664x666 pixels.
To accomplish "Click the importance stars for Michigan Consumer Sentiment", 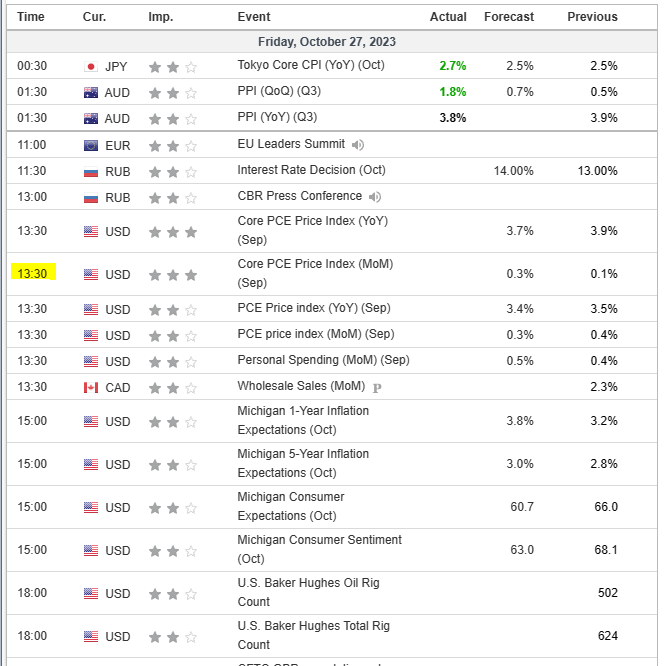I will [x=172, y=551].
